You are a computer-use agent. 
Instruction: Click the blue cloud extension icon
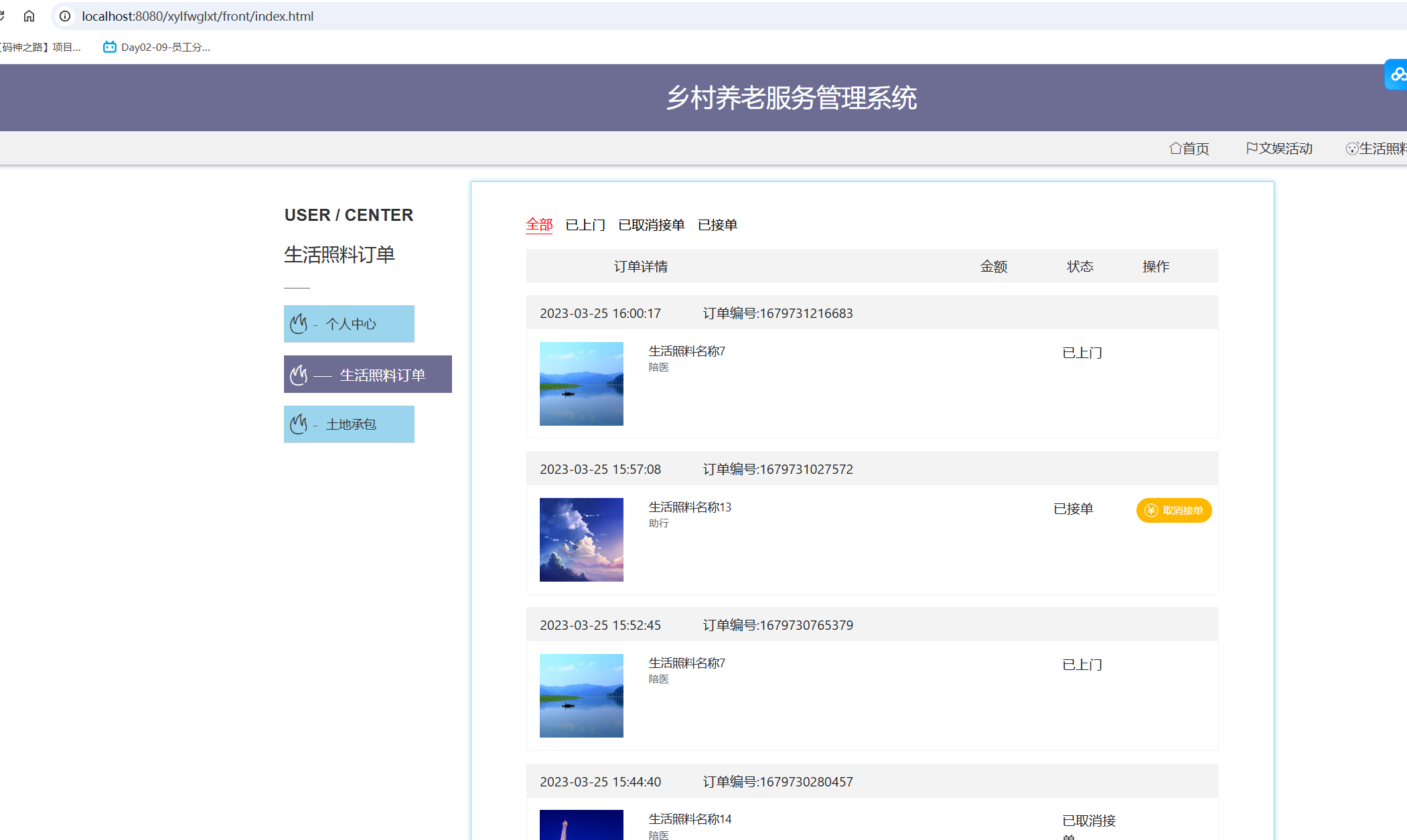[1397, 74]
